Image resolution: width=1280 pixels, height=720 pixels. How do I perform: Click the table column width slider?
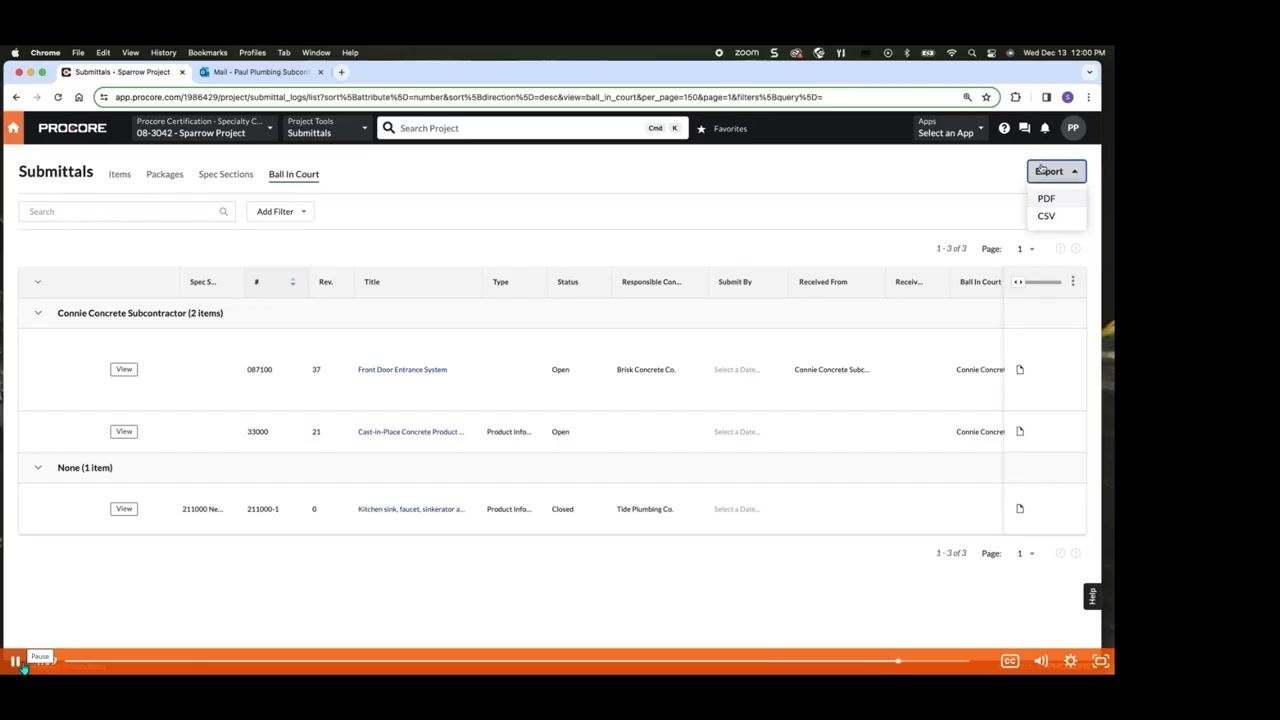click(x=1038, y=282)
